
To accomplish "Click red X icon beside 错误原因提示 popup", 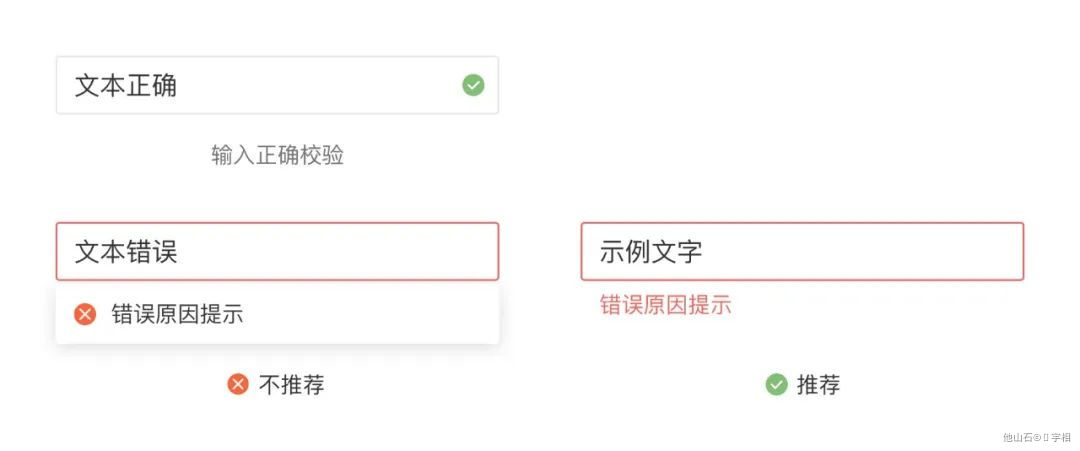I will [85, 315].
